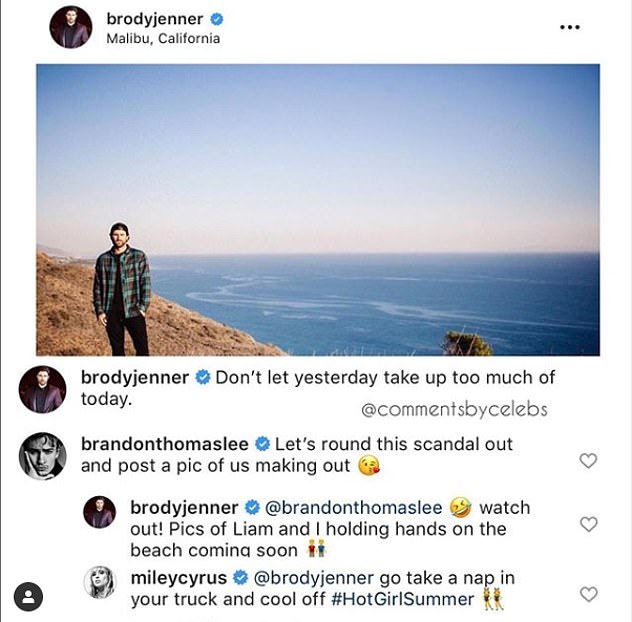
Task: Click brodyjenner's profile picture in the post header
Action: [x=70, y=27]
